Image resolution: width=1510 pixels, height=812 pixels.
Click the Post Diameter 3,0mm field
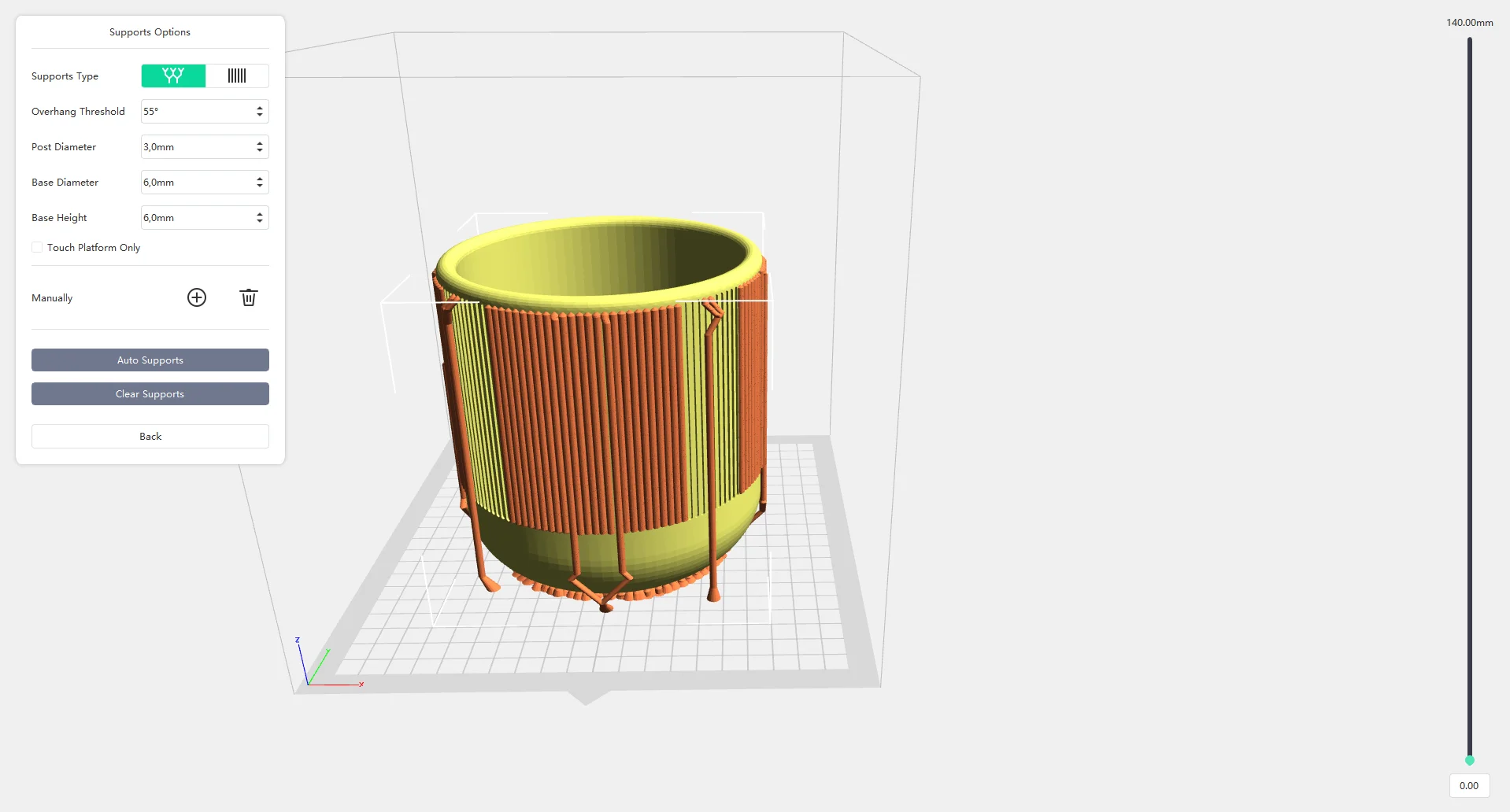click(x=205, y=147)
